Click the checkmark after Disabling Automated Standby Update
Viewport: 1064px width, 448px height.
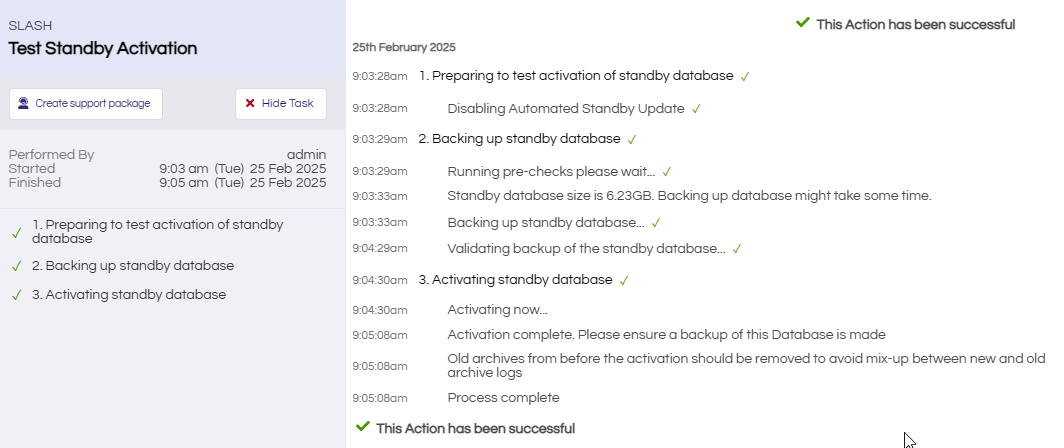[x=696, y=109]
